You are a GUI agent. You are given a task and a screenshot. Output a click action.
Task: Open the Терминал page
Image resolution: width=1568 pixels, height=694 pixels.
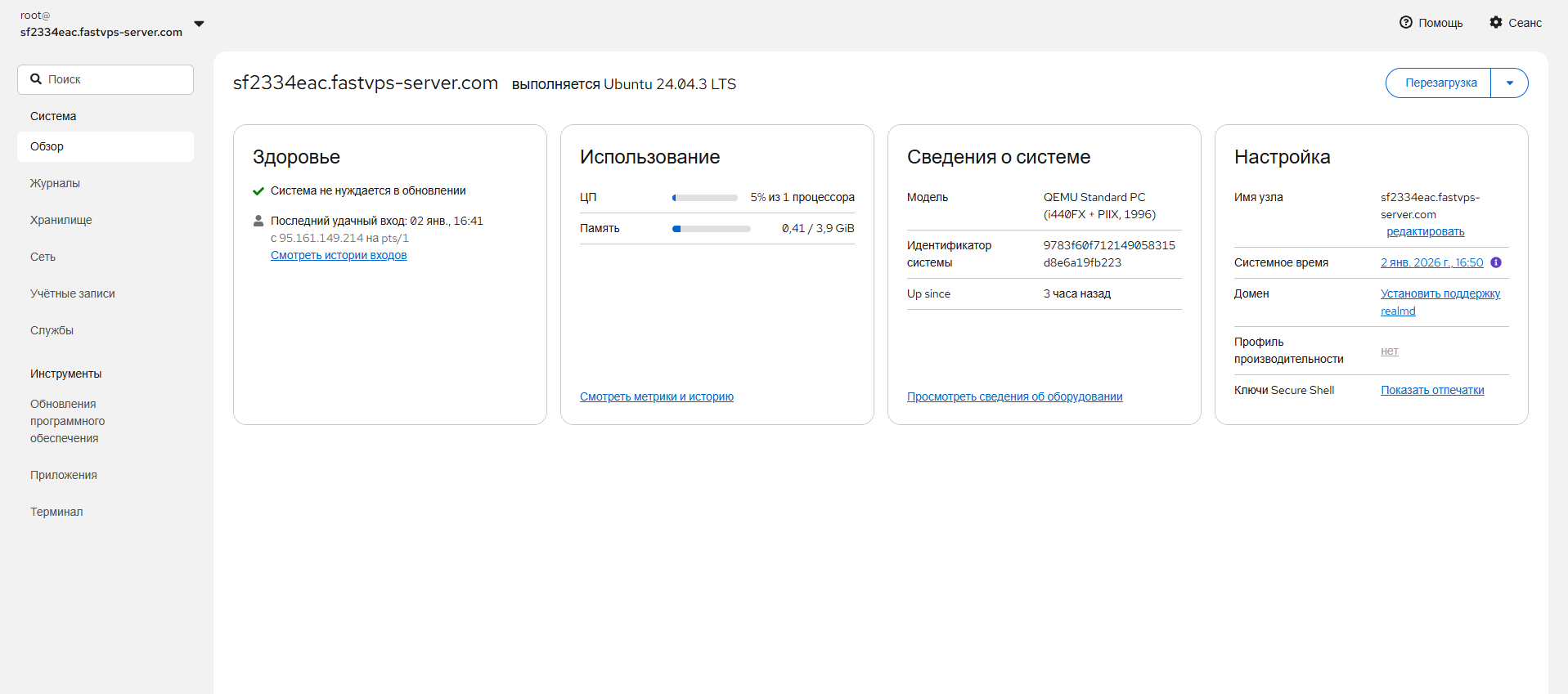click(x=106, y=512)
